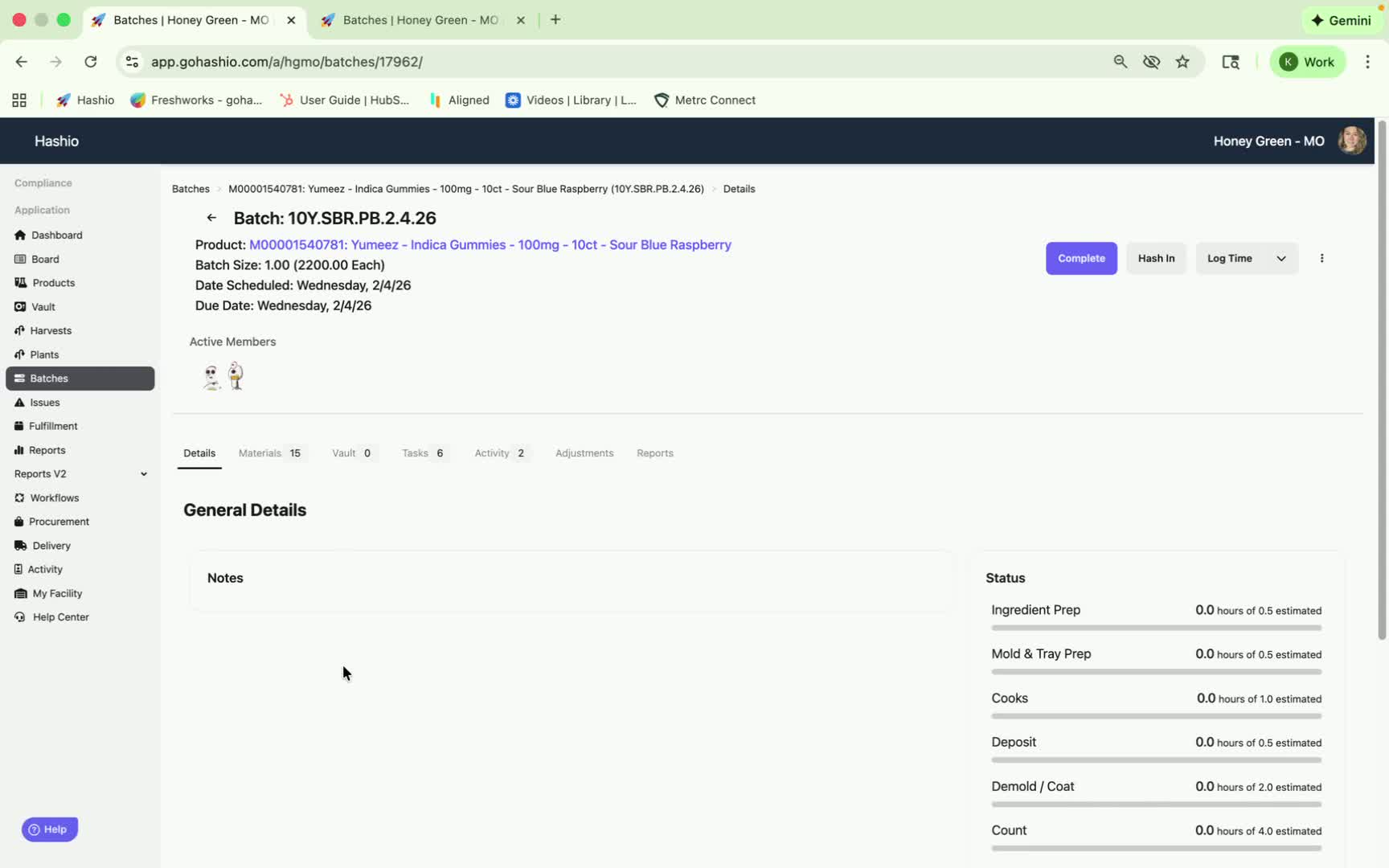Open Reports in the sidebar
Image resolution: width=1389 pixels, height=868 pixels.
point(39,450)
